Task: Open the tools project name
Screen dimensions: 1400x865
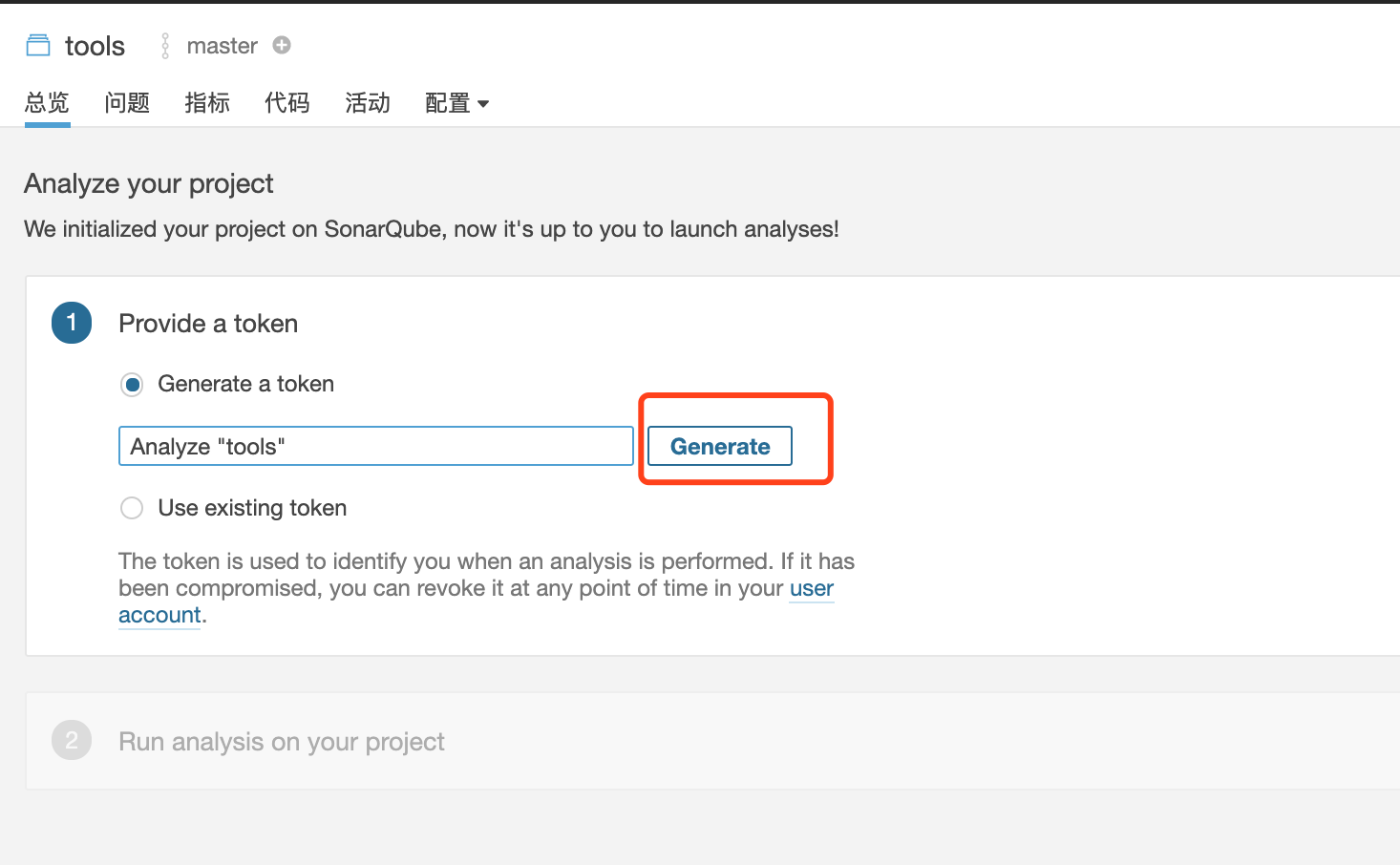Action: pyautogui.click(x=95, y=46)
